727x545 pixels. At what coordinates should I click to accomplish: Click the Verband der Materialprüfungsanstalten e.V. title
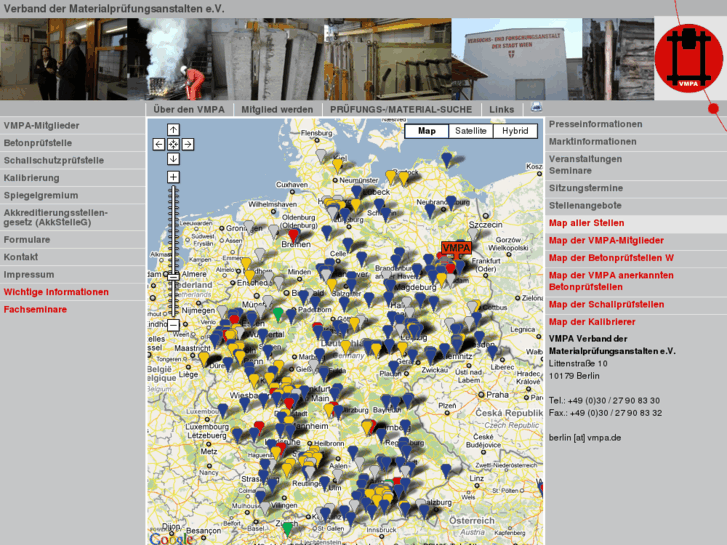tap(114, 9)
